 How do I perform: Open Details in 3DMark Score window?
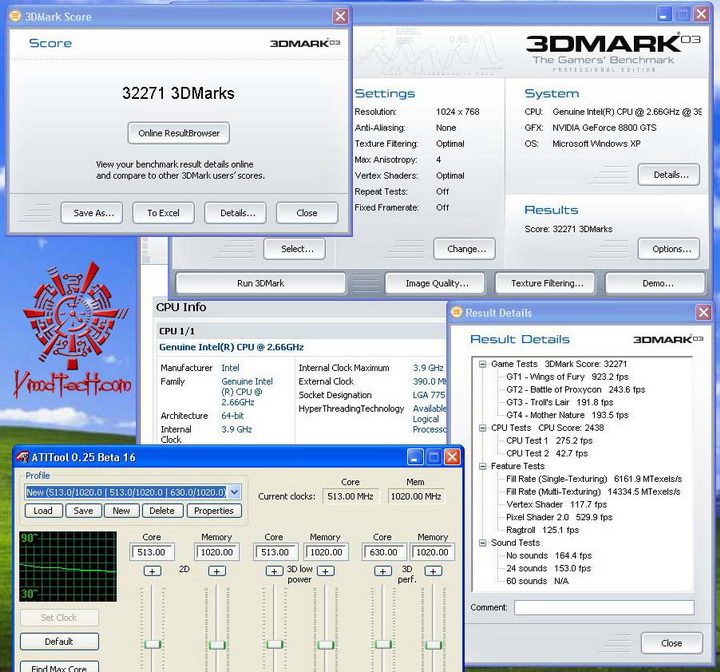pos(236,213)
